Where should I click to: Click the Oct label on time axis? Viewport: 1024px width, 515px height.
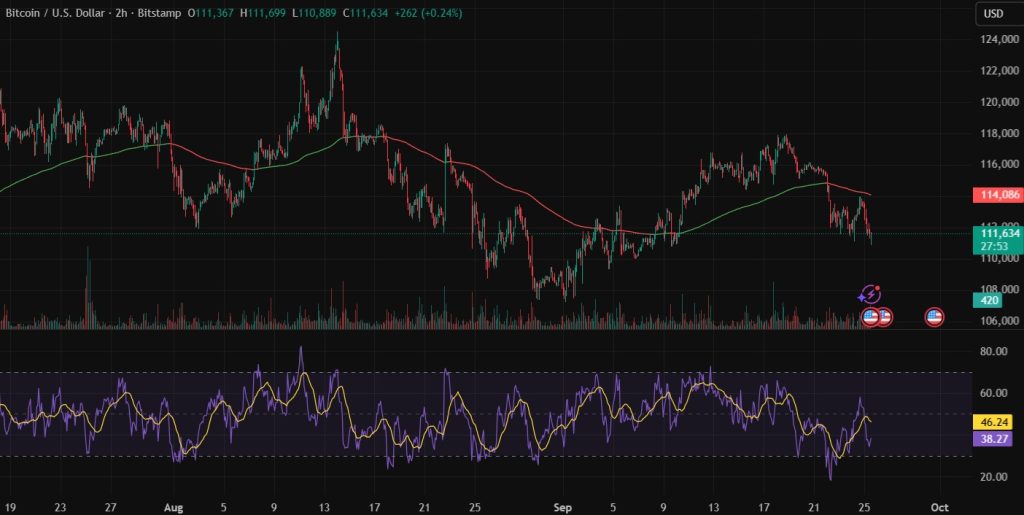coord(938,506)
